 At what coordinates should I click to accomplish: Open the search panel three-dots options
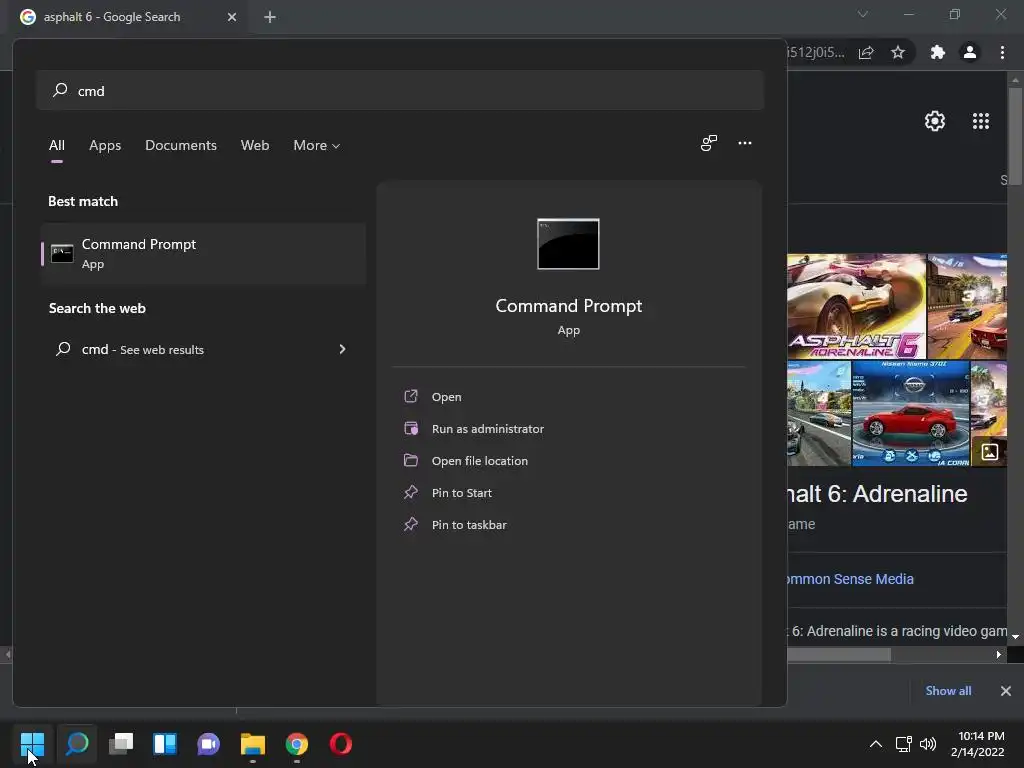point(744,143)
